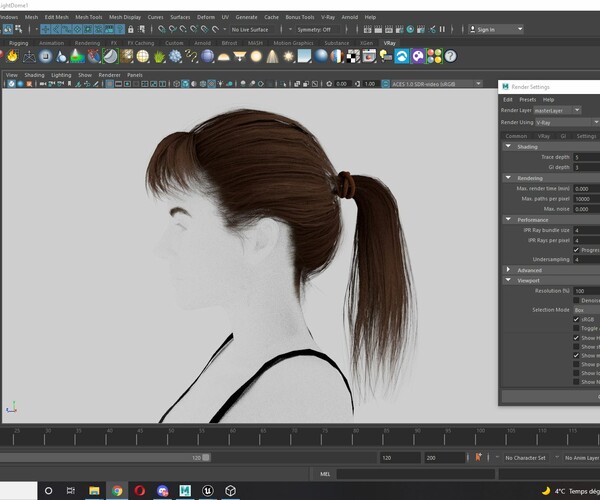The width and height of the screenshot is (600, 500).
Task: Open the viewport Lighting menu
Action: [61, 75]
